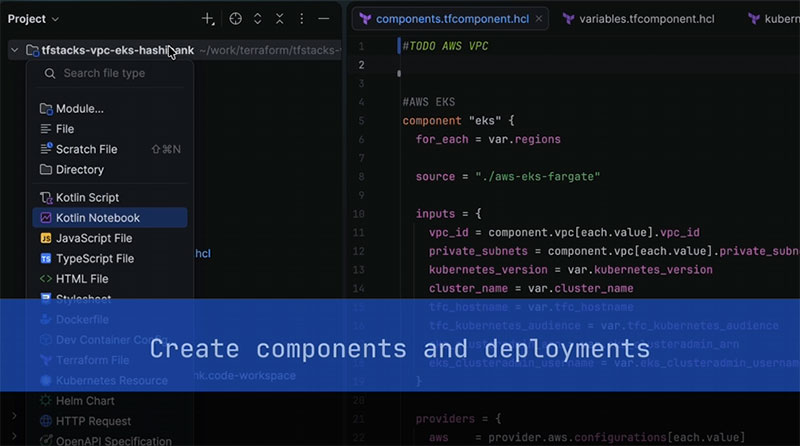Click the Expand All icon
Image resolution: width=800 pixels, height=446 pixels.
257,19
